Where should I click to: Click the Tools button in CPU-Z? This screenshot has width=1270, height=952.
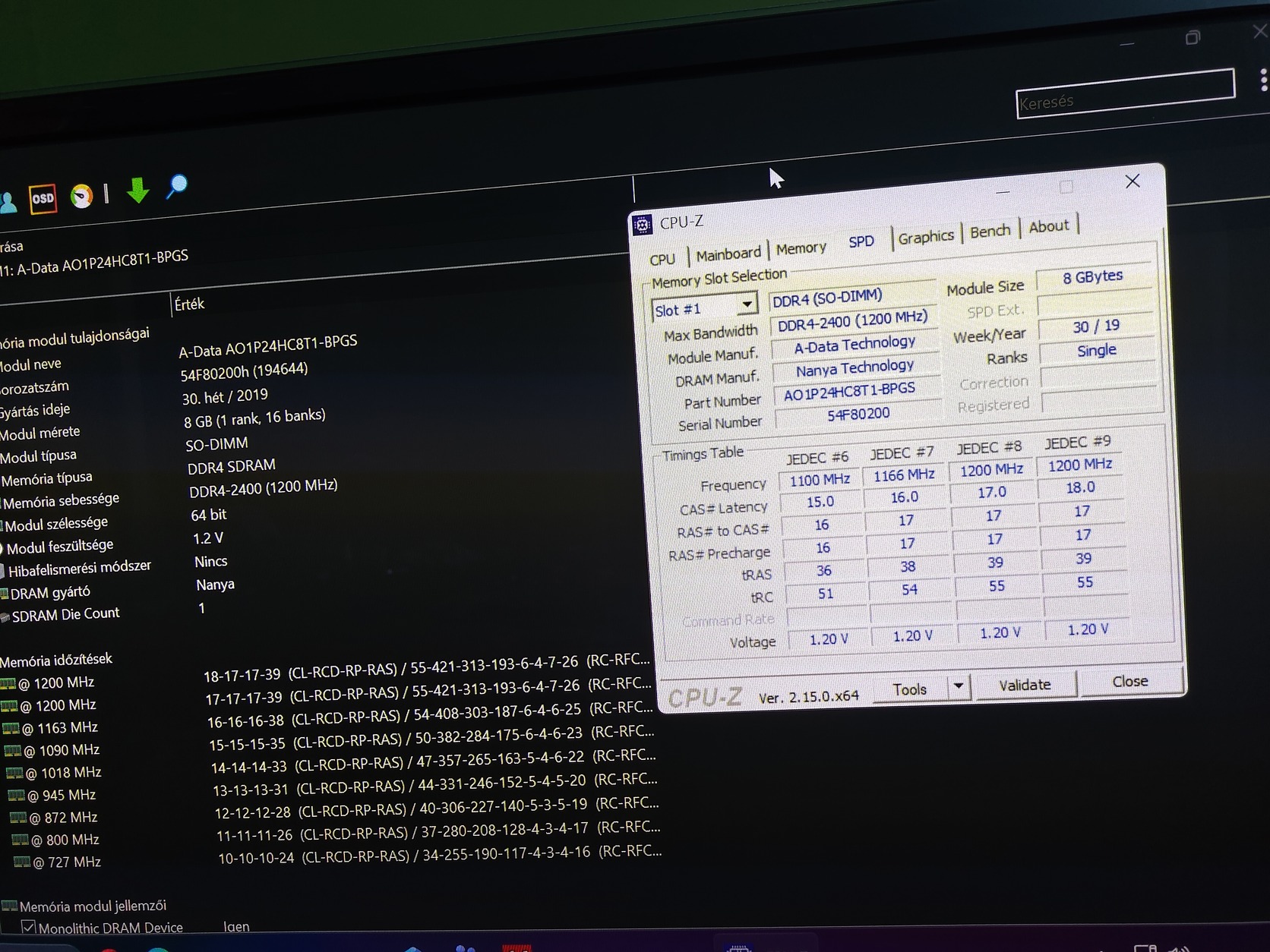(910, 689)
